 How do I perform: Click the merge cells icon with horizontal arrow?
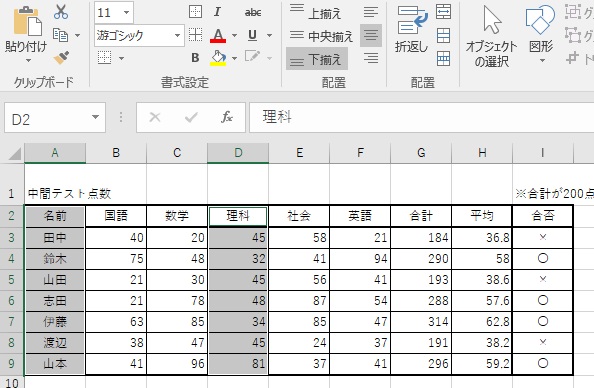pyautogui.click(x=443, y=12)
